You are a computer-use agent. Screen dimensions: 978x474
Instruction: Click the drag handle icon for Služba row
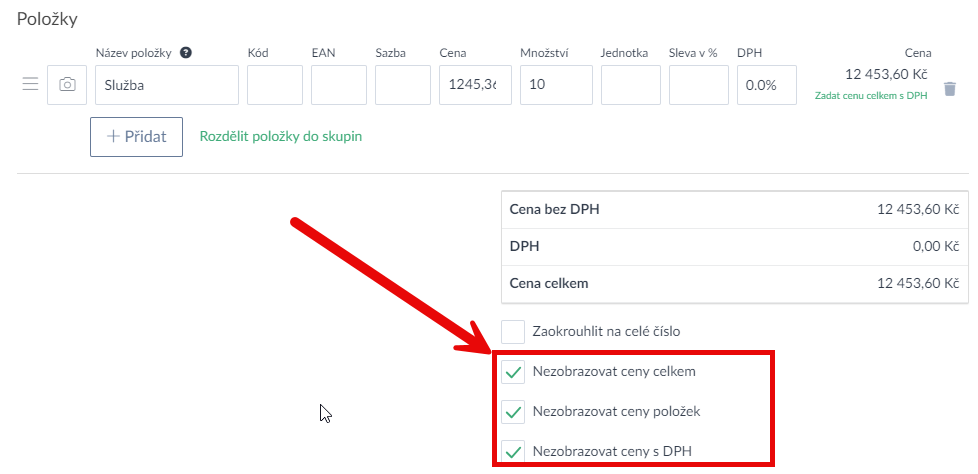pyautogui.click(x=30, y=85)
